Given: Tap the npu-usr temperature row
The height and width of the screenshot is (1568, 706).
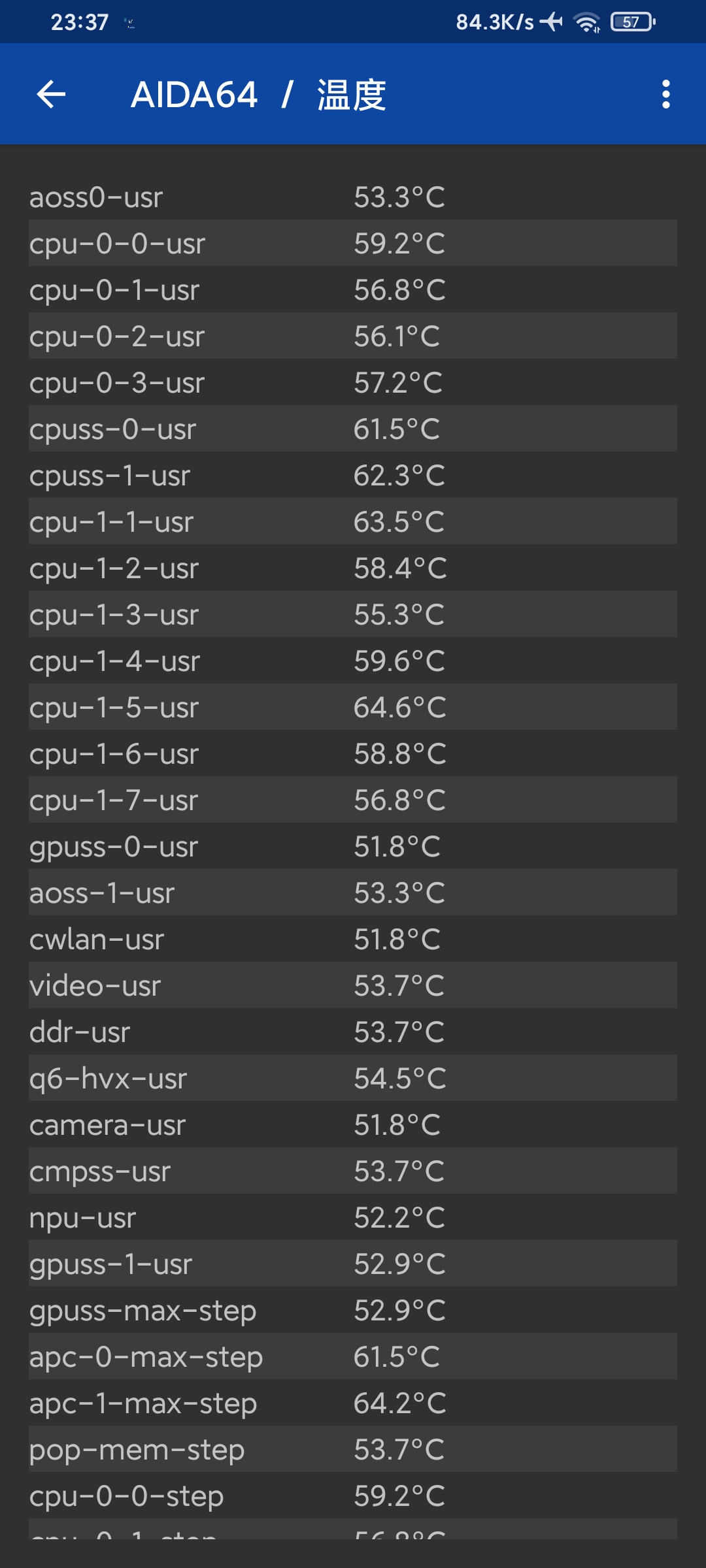Looking at the screenshot, I should (x=353, y=1217).
